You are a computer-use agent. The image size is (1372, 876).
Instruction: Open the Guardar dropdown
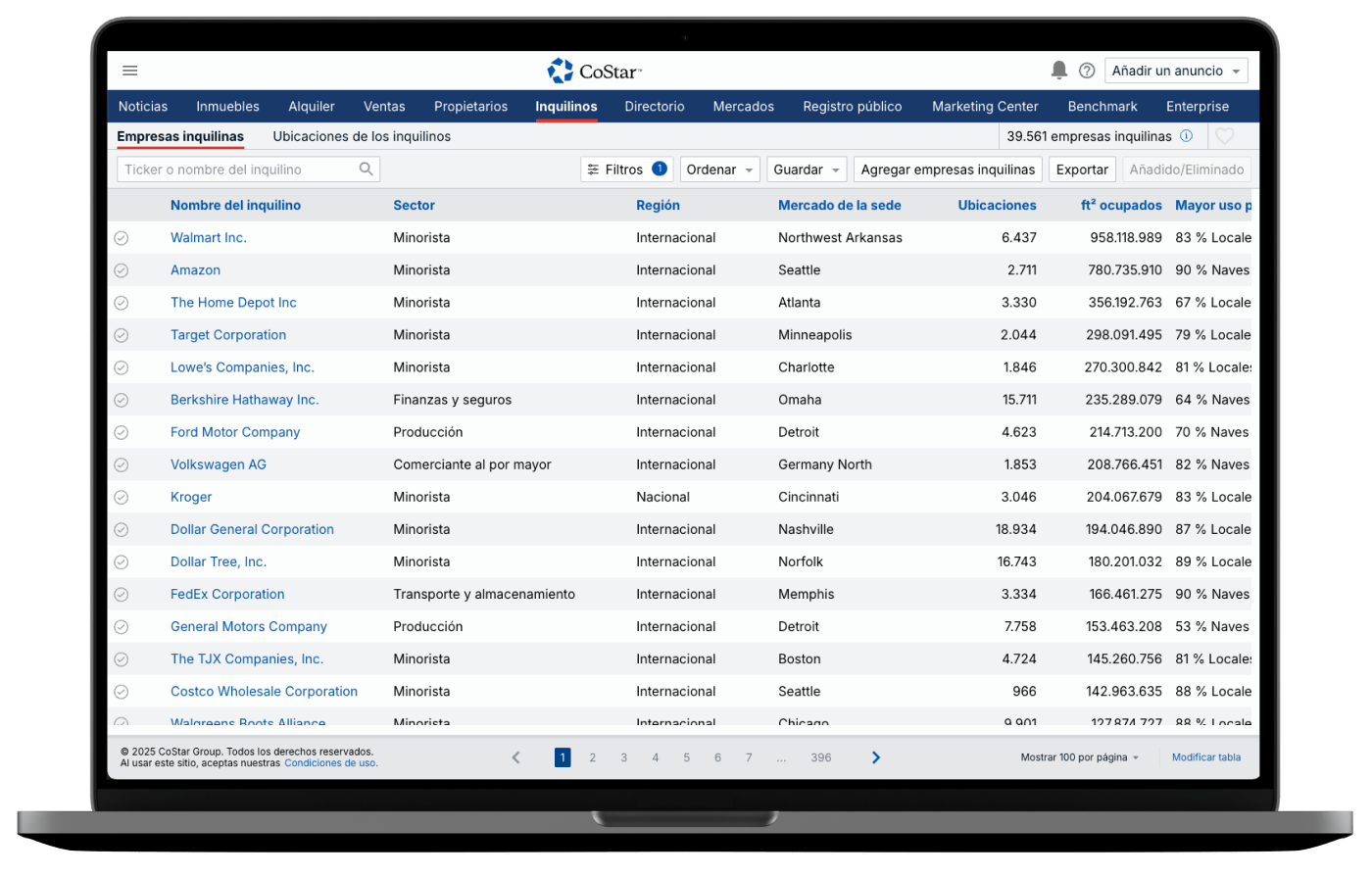(x=807, y=170)
